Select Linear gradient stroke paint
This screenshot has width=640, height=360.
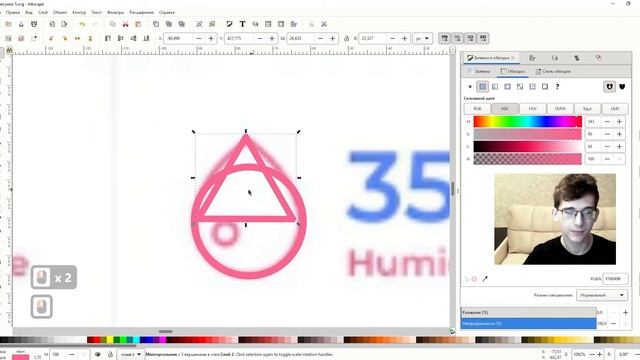tap(495, 87)
